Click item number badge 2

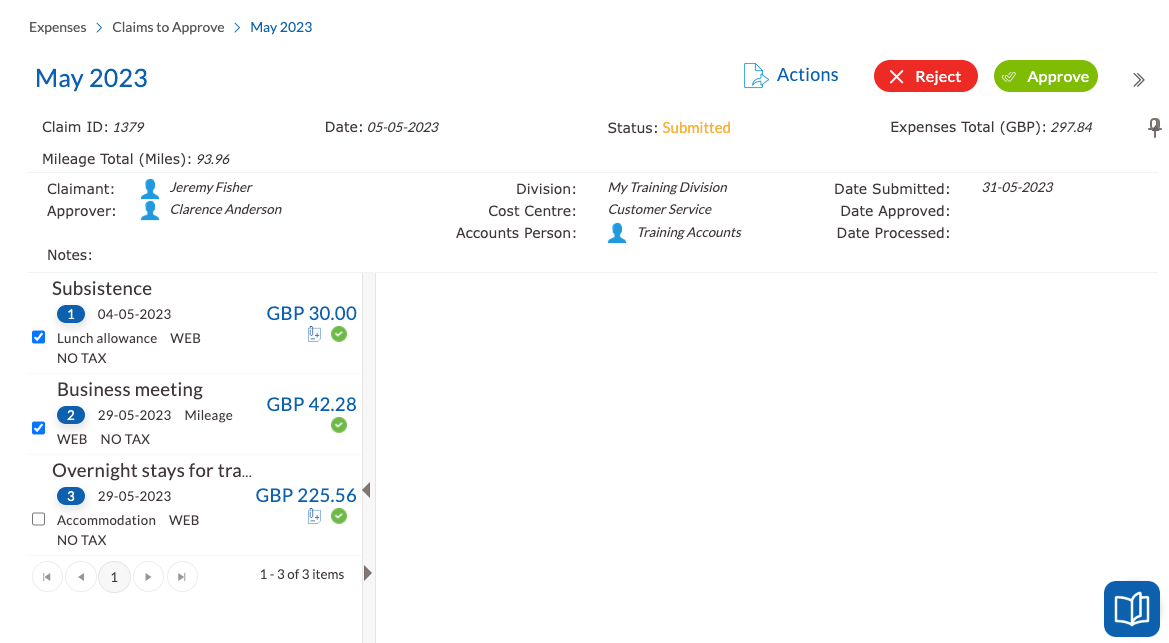coord(71,415)
